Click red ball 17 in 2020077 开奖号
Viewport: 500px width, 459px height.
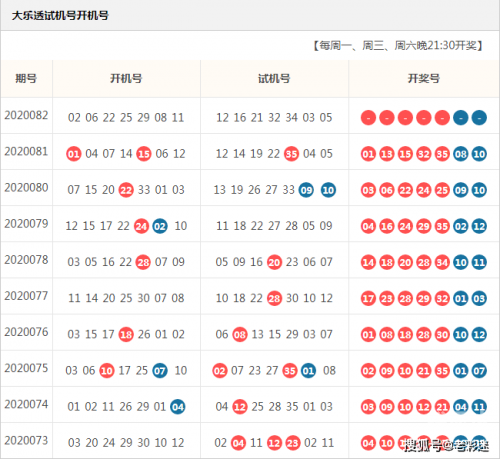(368, 298)
